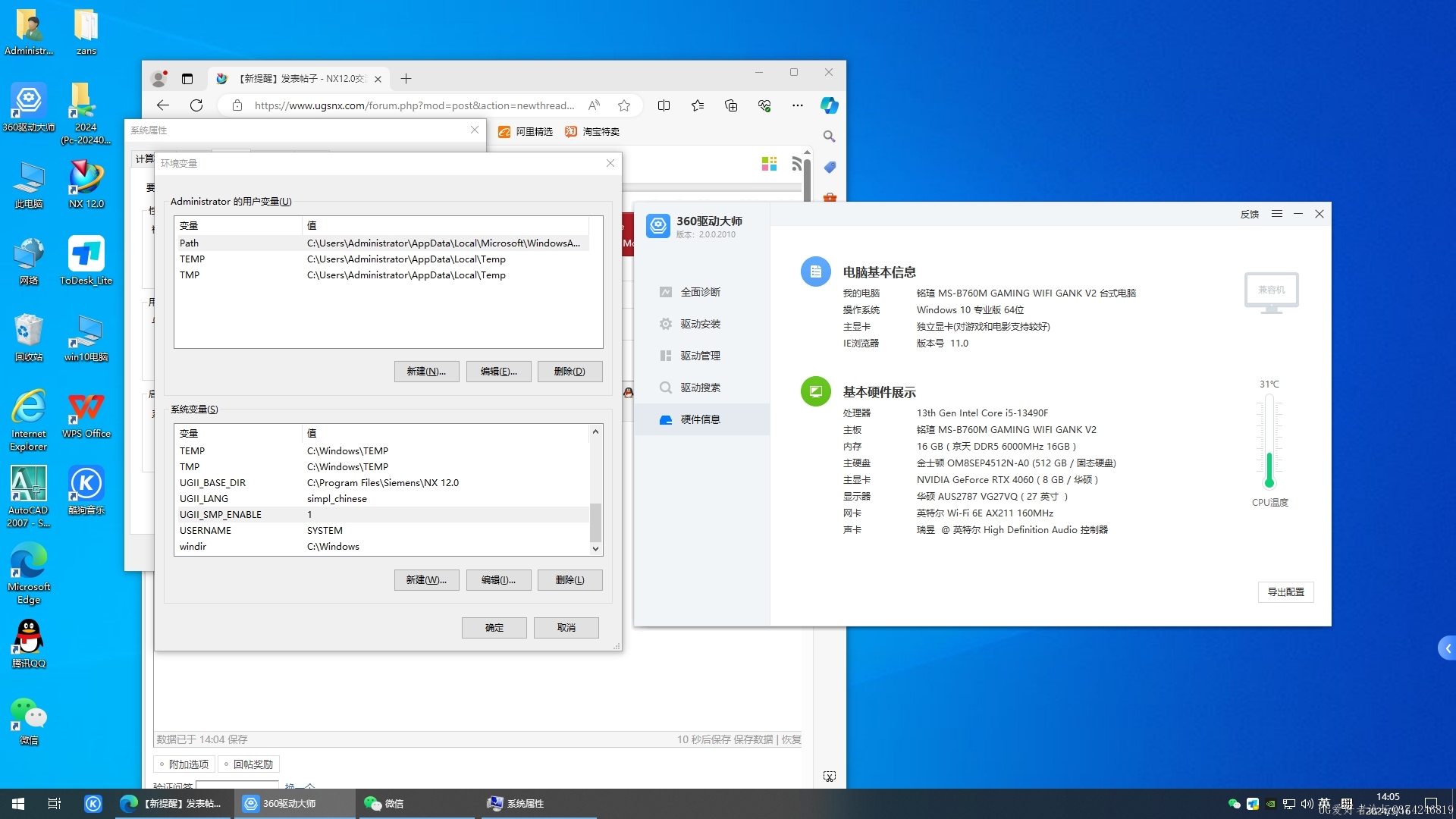Select UGII_BASE_DIR system variable row
Screen dimensions: 1456x819
(x=381, y=483)
